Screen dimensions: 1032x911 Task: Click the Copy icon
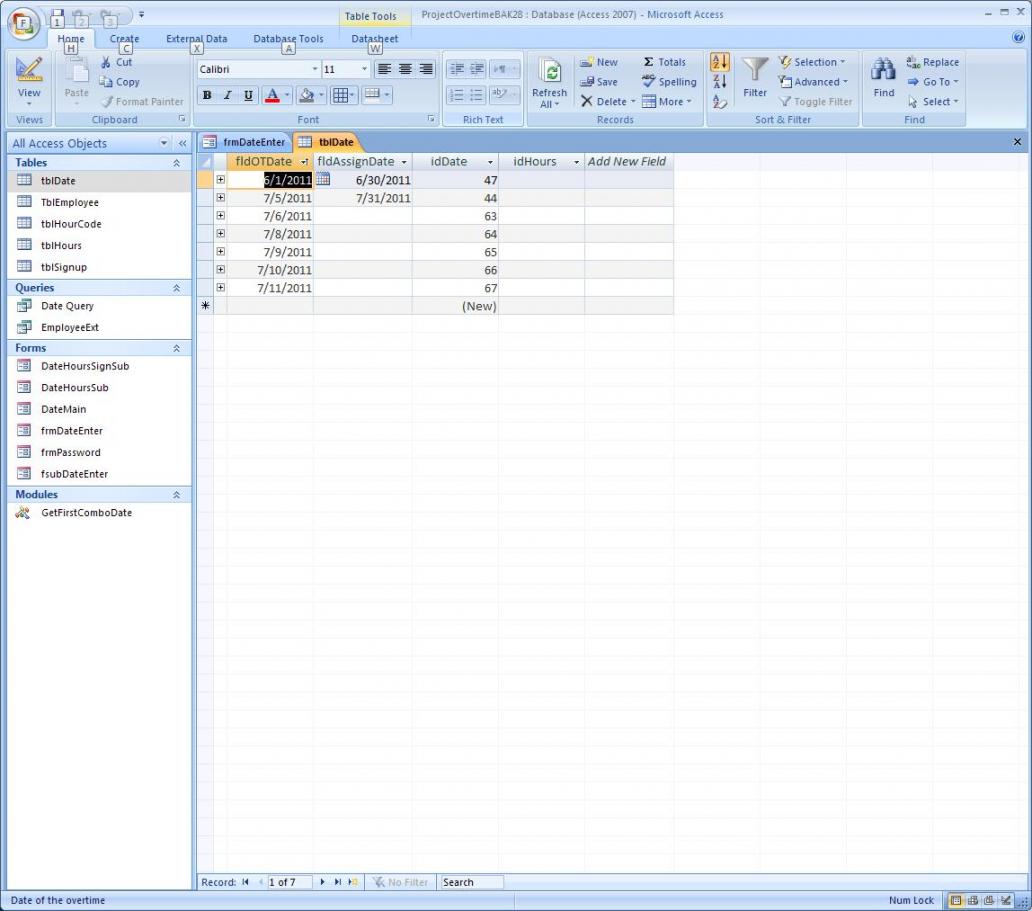pos(105,82)
